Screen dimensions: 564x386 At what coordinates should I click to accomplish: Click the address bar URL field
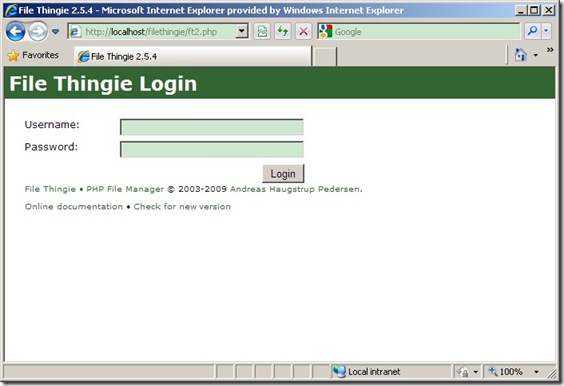point(159,32)
